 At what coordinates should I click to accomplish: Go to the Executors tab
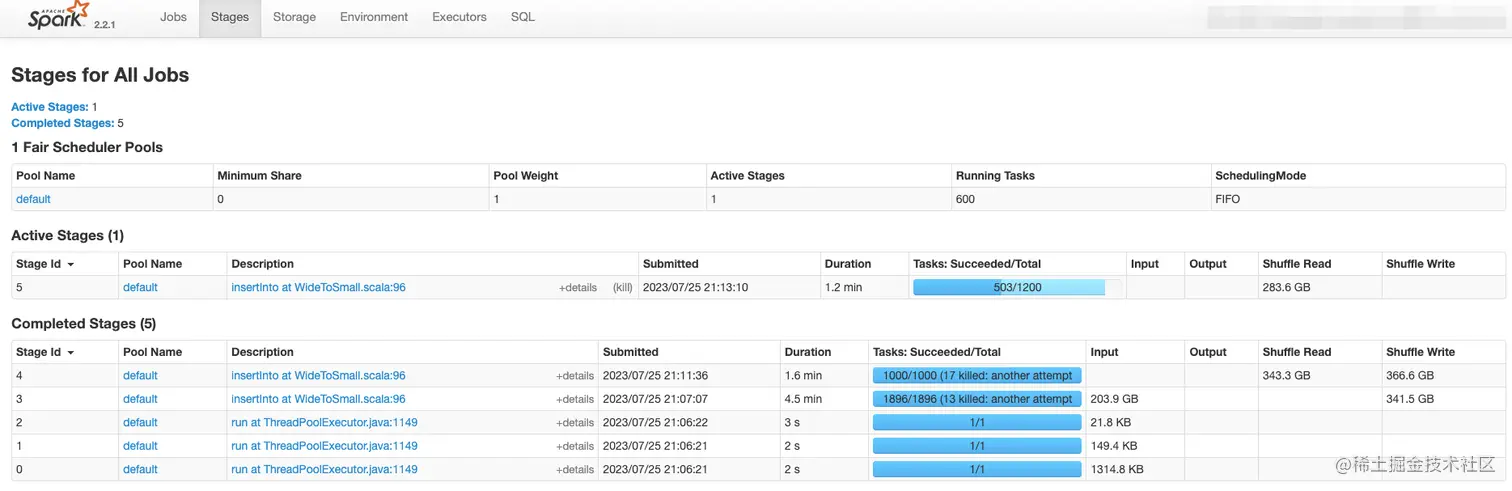(459, 17)
